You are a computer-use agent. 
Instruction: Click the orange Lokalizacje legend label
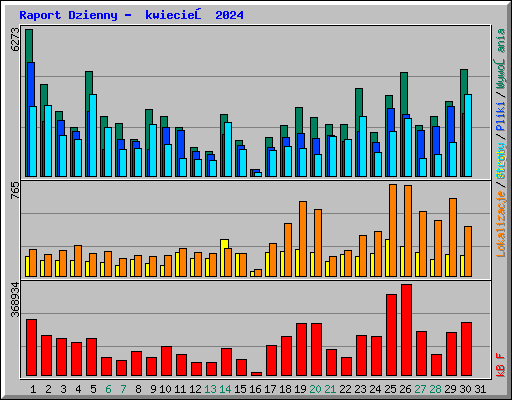[x=501, y=223]
